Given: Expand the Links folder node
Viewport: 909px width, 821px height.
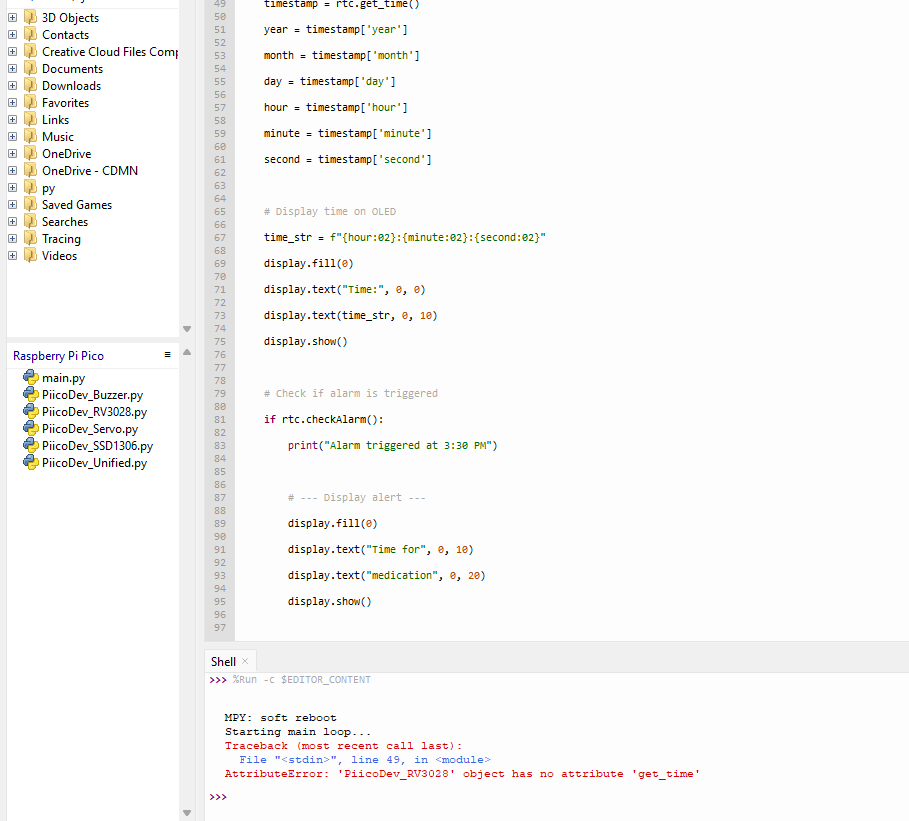Looking at the screenshot, I should pos(12,119).
